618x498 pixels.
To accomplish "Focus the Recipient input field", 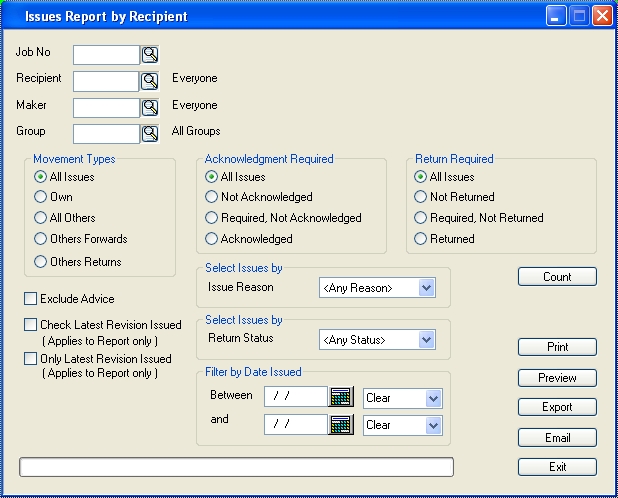I will click(106, 82).
